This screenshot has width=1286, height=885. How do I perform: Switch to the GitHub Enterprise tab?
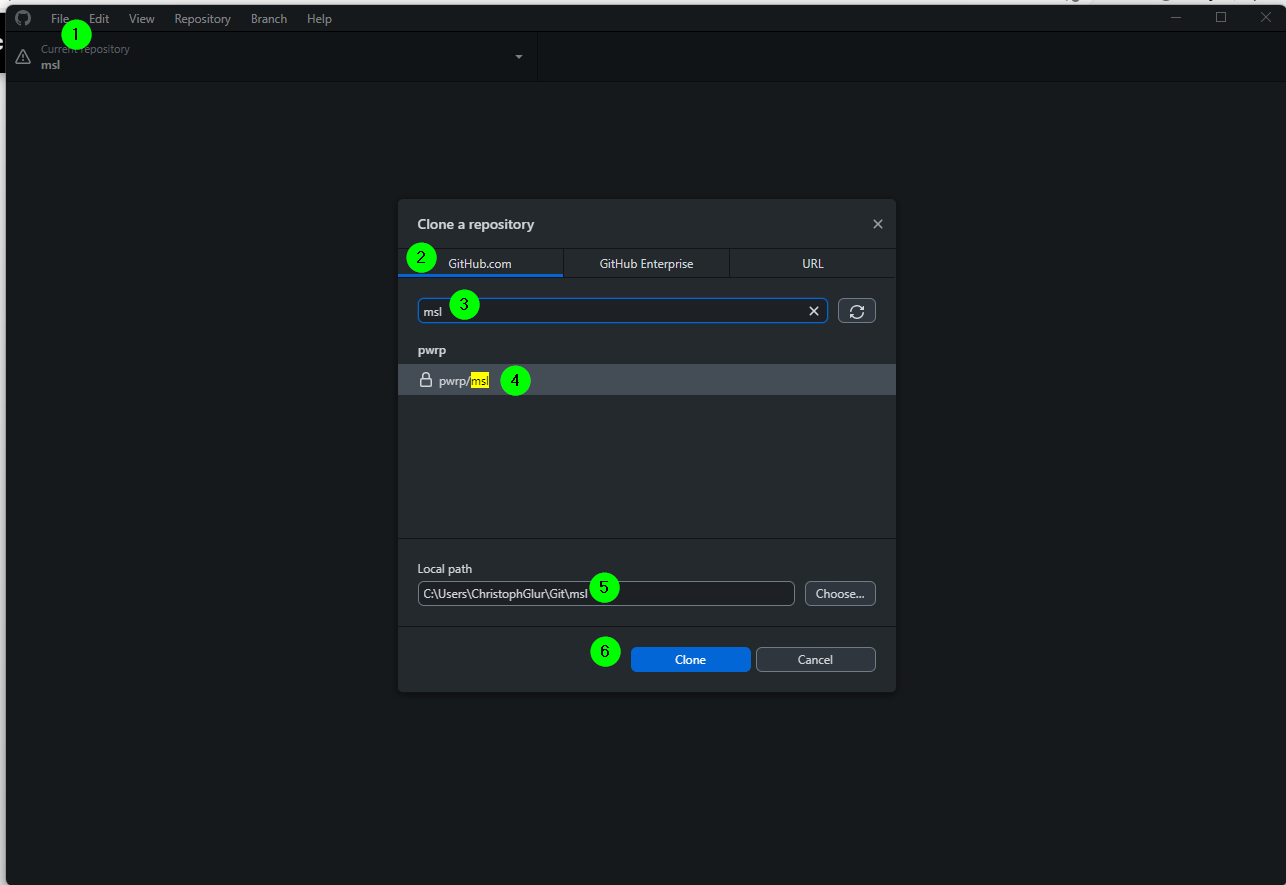click(x=646, y=264)
